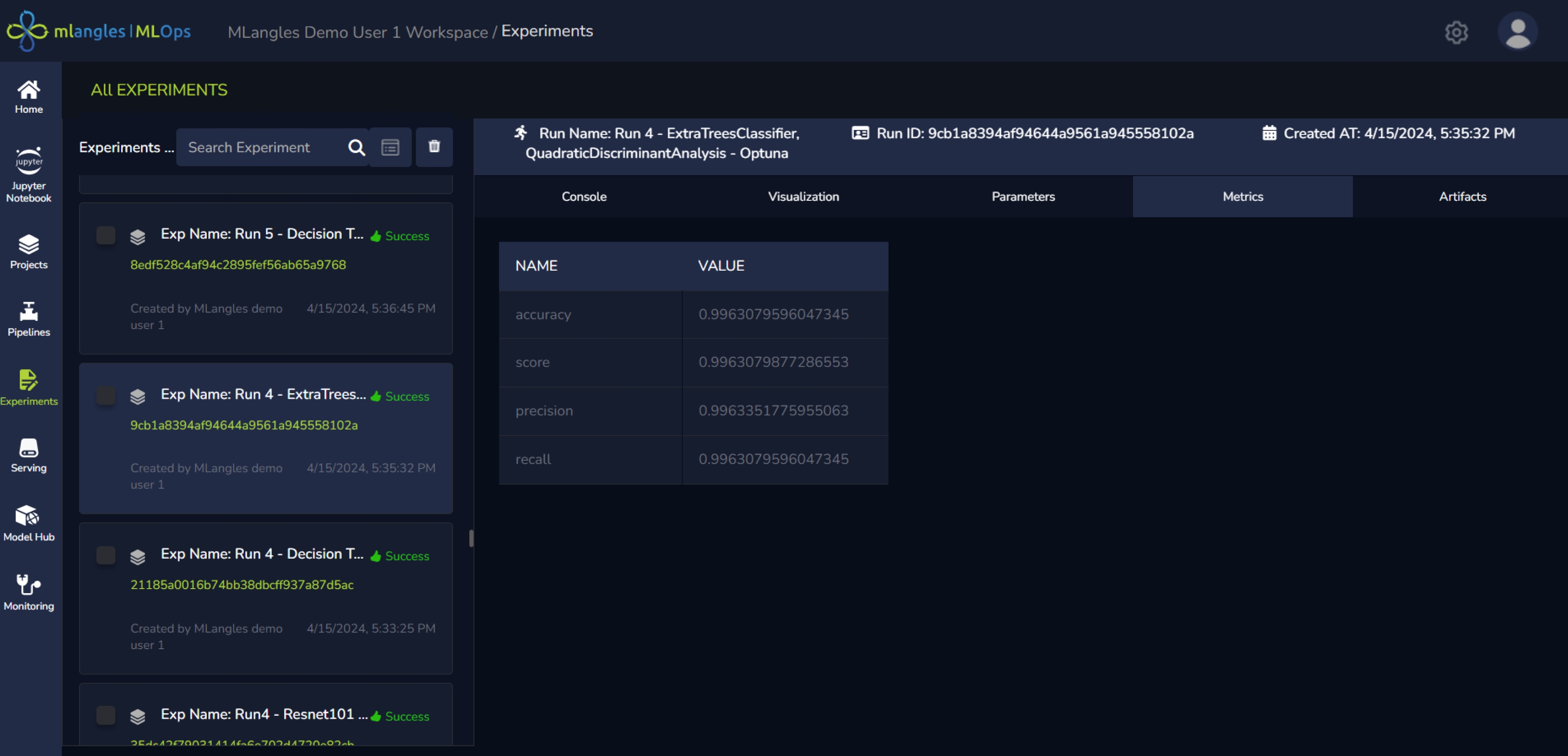1568x756 pixels.
Task: Select the precision metric name
Action: coord(544,411)
